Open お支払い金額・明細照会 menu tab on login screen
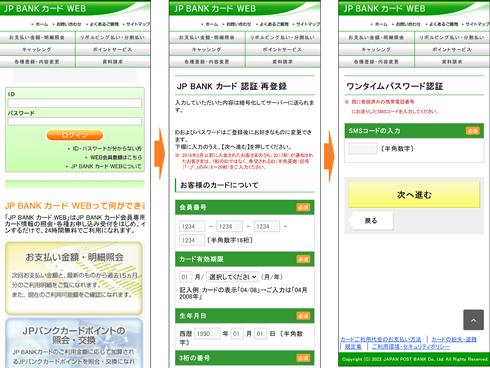 37,37
